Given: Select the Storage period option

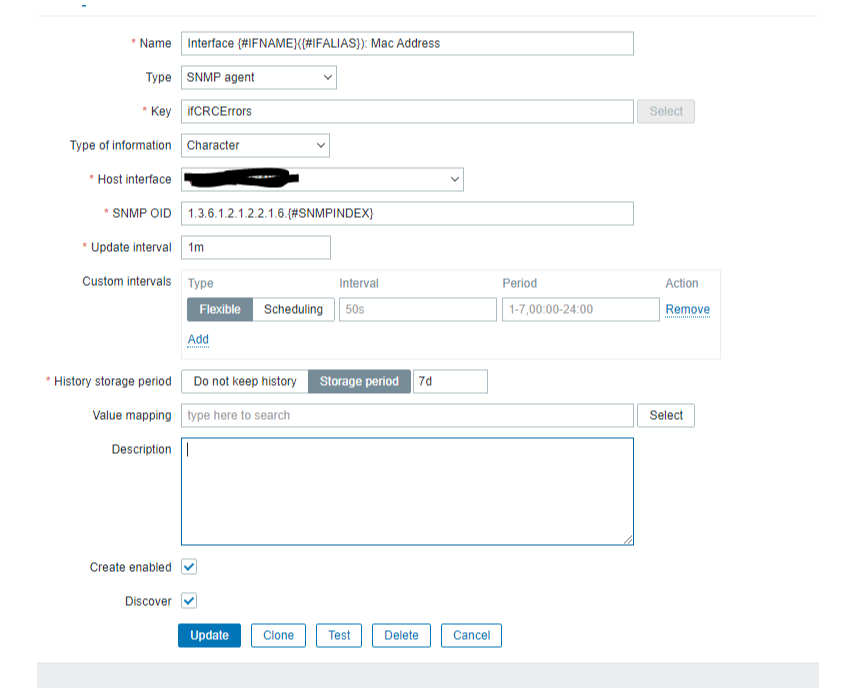Looking at the screenshot, I should (x=359, y=381).
